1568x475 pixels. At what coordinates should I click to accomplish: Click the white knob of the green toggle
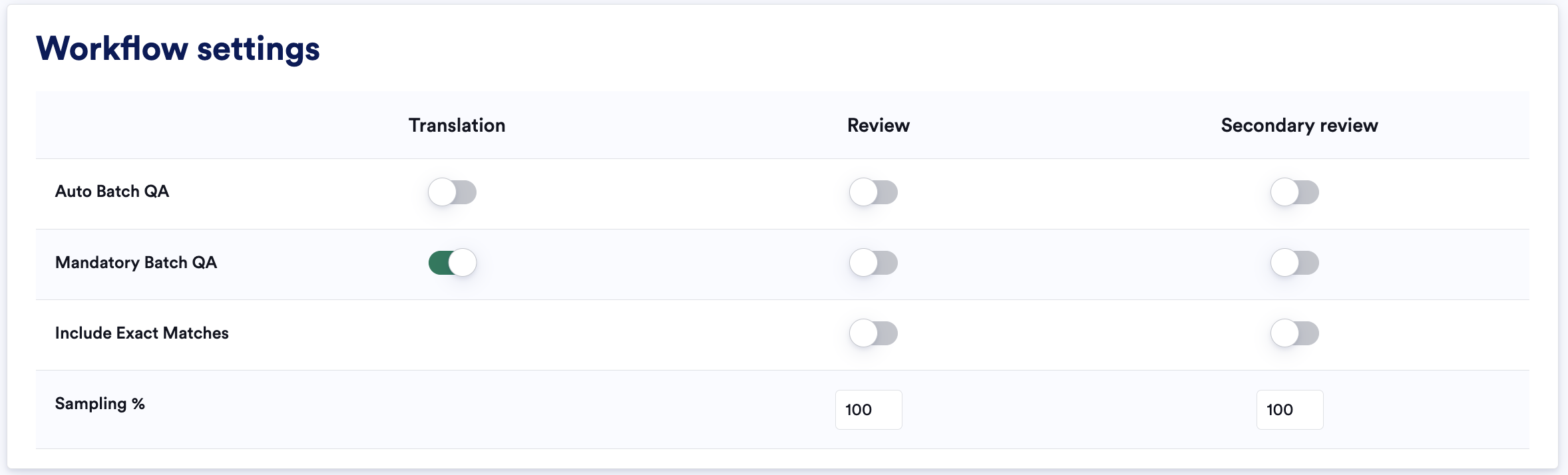tap(463, 263)
